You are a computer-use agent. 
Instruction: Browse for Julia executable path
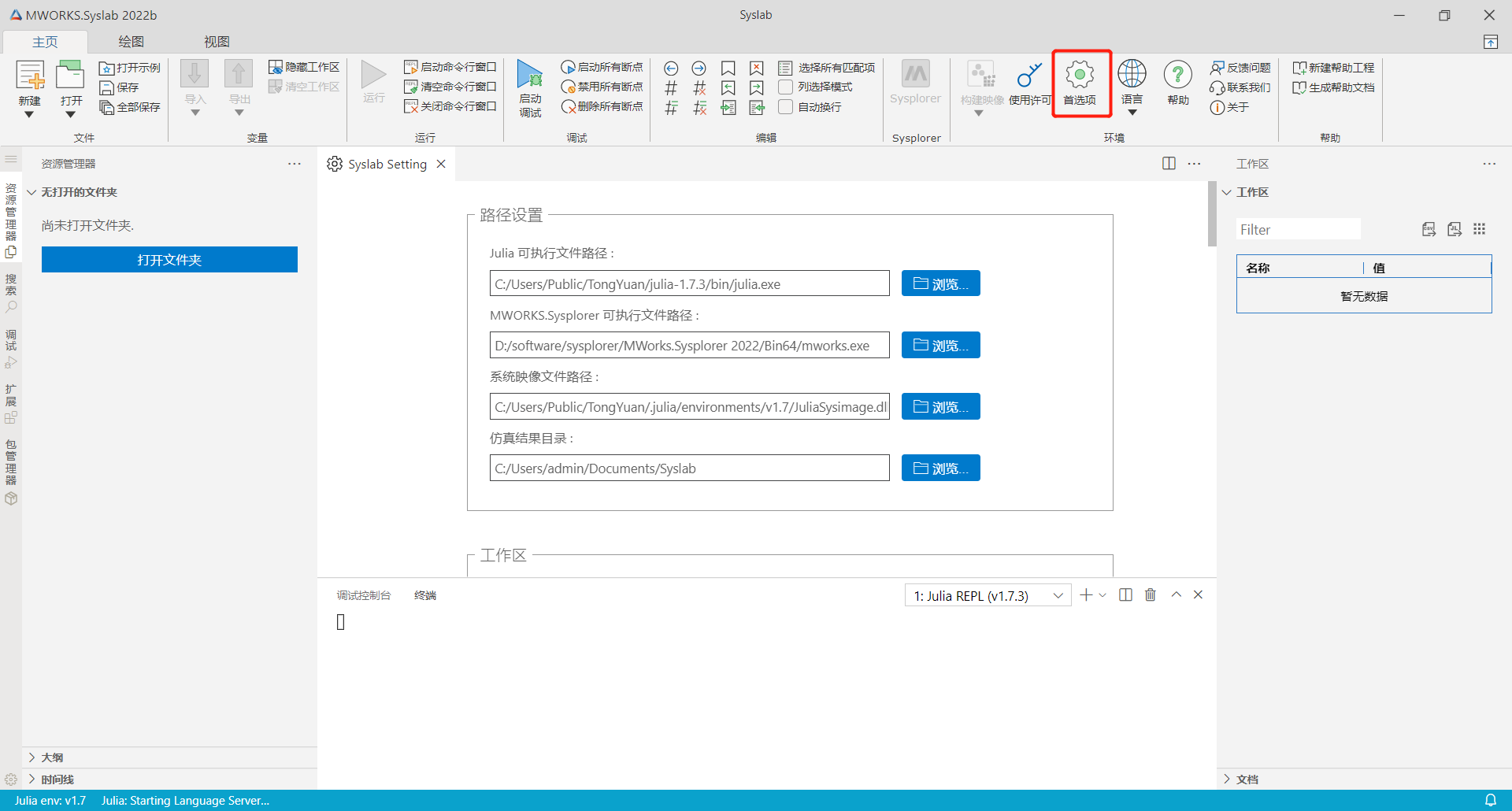pyautogui.click(x=940, y=283)
